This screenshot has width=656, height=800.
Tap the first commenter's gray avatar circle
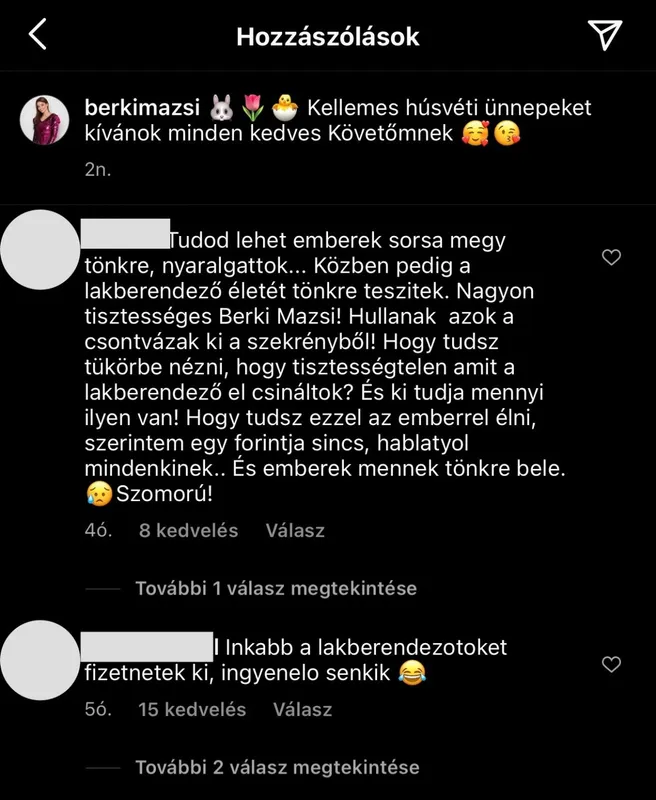40,249
